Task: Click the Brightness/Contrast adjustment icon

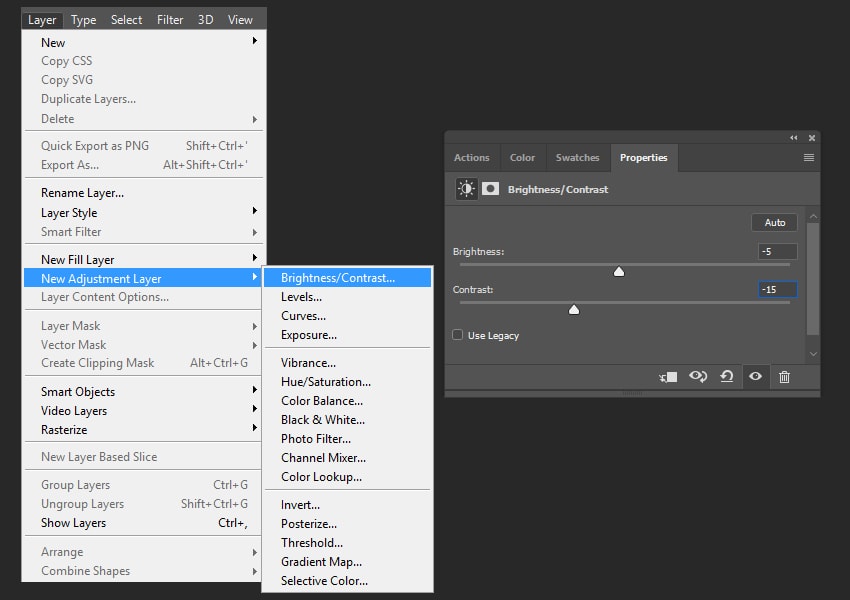Action: coord(466,188)
